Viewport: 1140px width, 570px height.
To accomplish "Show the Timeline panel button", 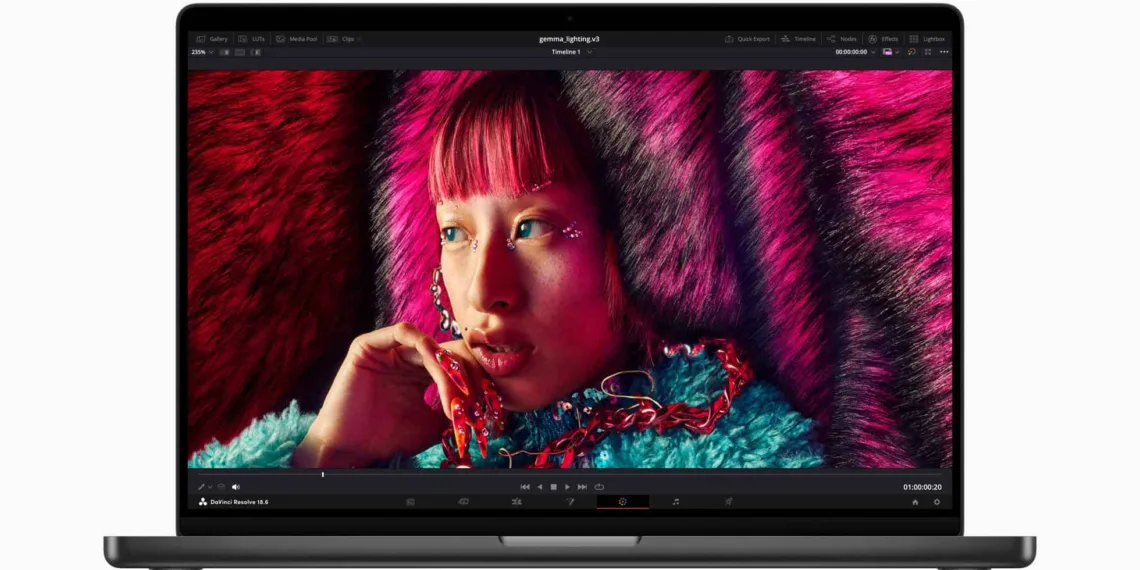I will (x=798, y=39).
